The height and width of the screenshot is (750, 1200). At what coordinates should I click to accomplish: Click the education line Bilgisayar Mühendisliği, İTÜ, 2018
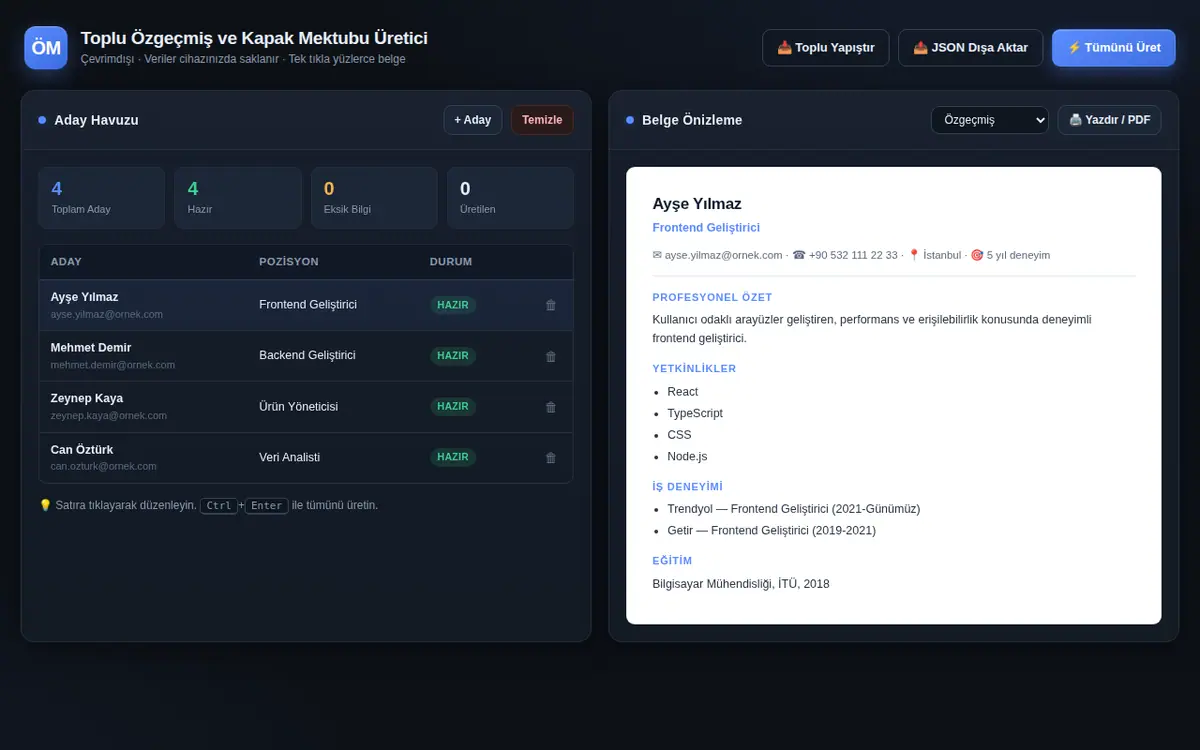[x=741, y=584]
